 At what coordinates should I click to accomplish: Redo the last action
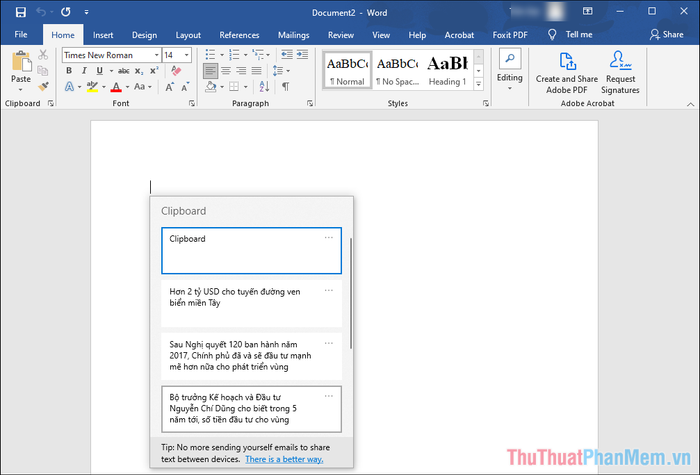pyautogui.click(x=66, y=12)
